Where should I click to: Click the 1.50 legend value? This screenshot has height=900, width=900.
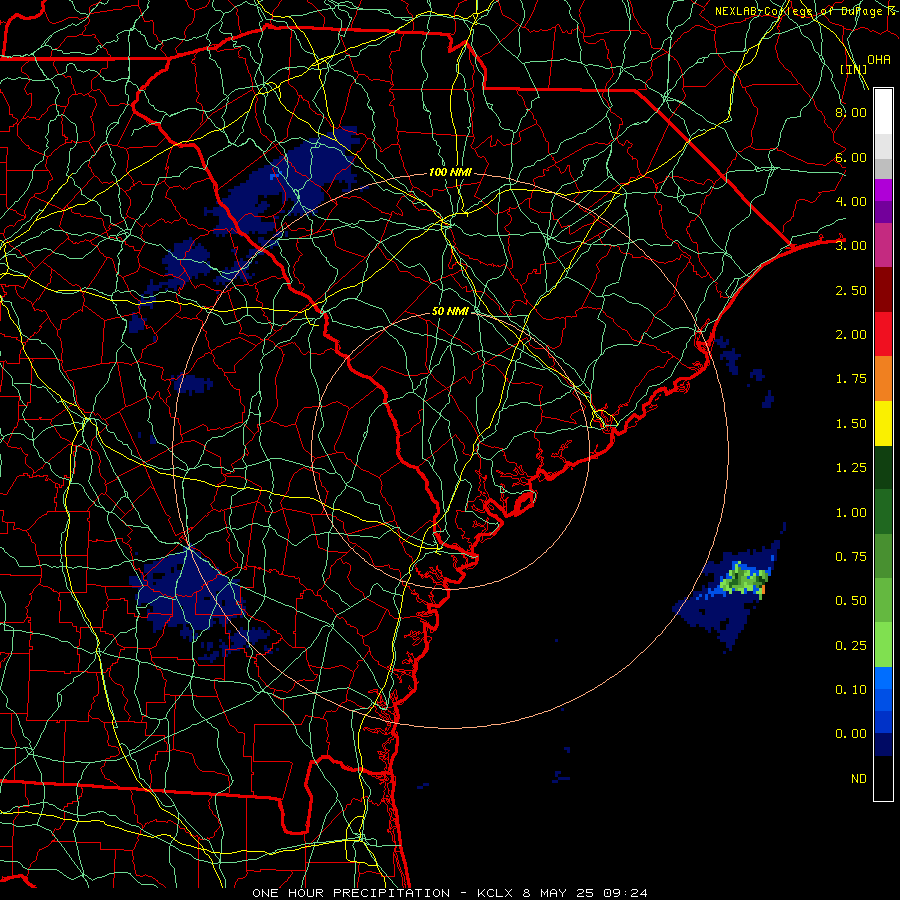coord(851,424)
